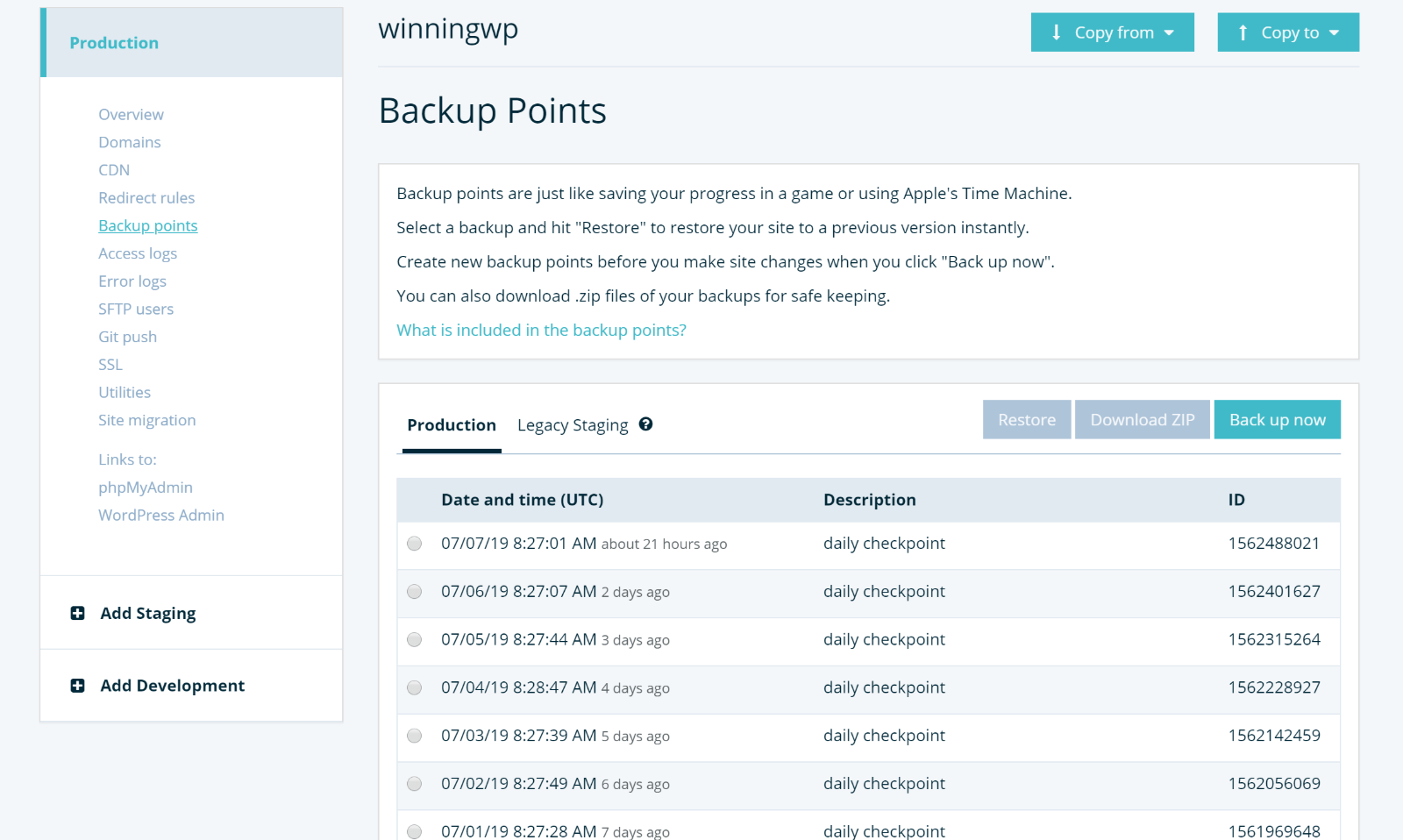Click the Download ZIP button
Screen dimensions: 1403x840
click(1142, 419)
